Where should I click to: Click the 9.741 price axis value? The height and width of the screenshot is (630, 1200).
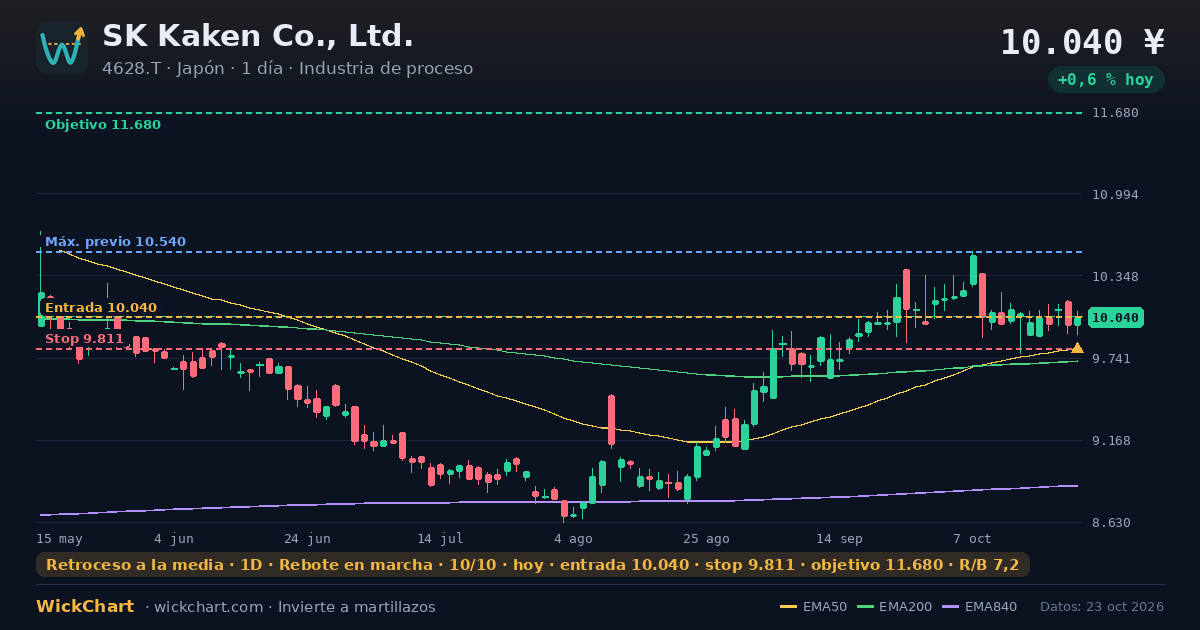tap(1112, 359)
